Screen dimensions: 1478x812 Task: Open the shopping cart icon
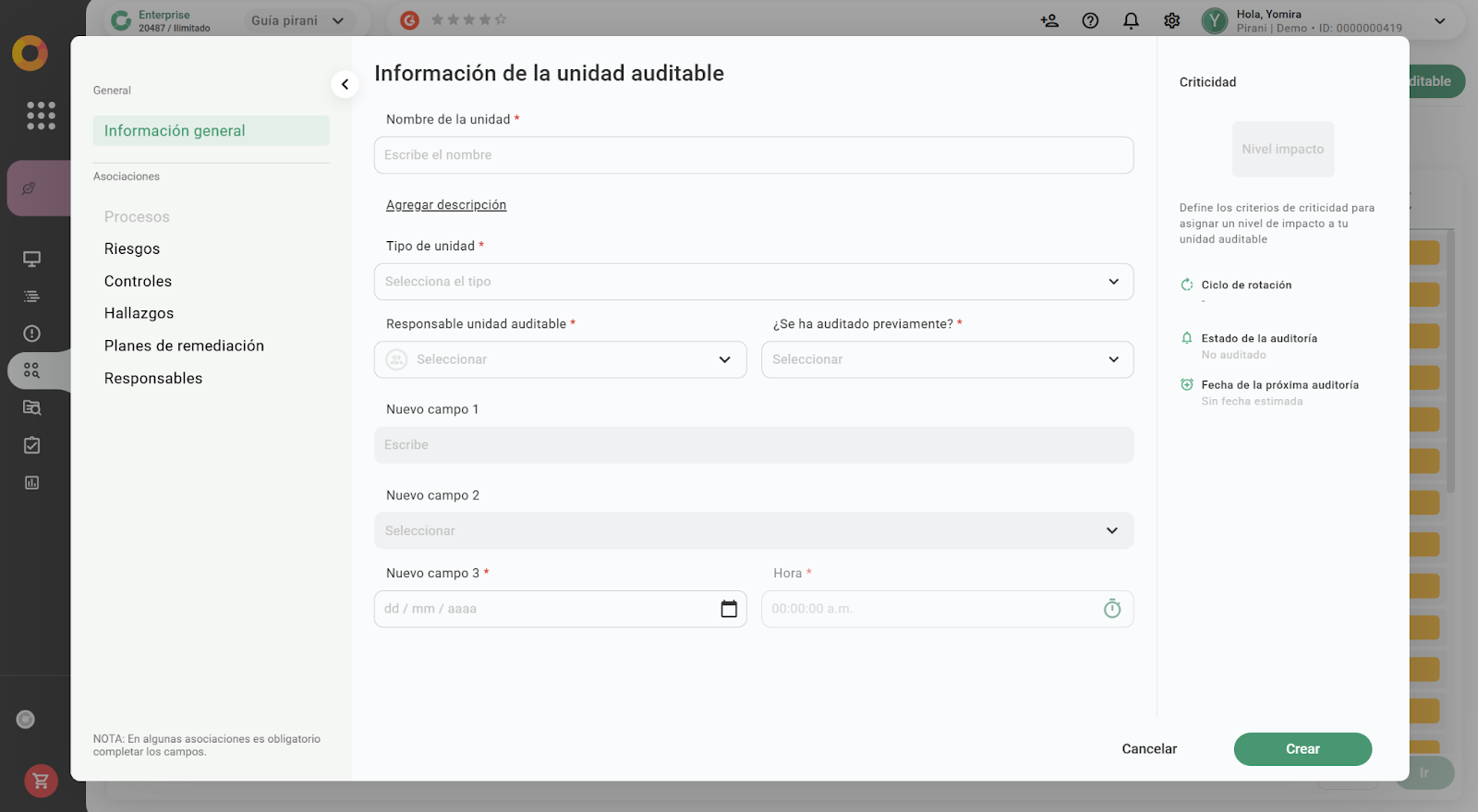[41, 782]
